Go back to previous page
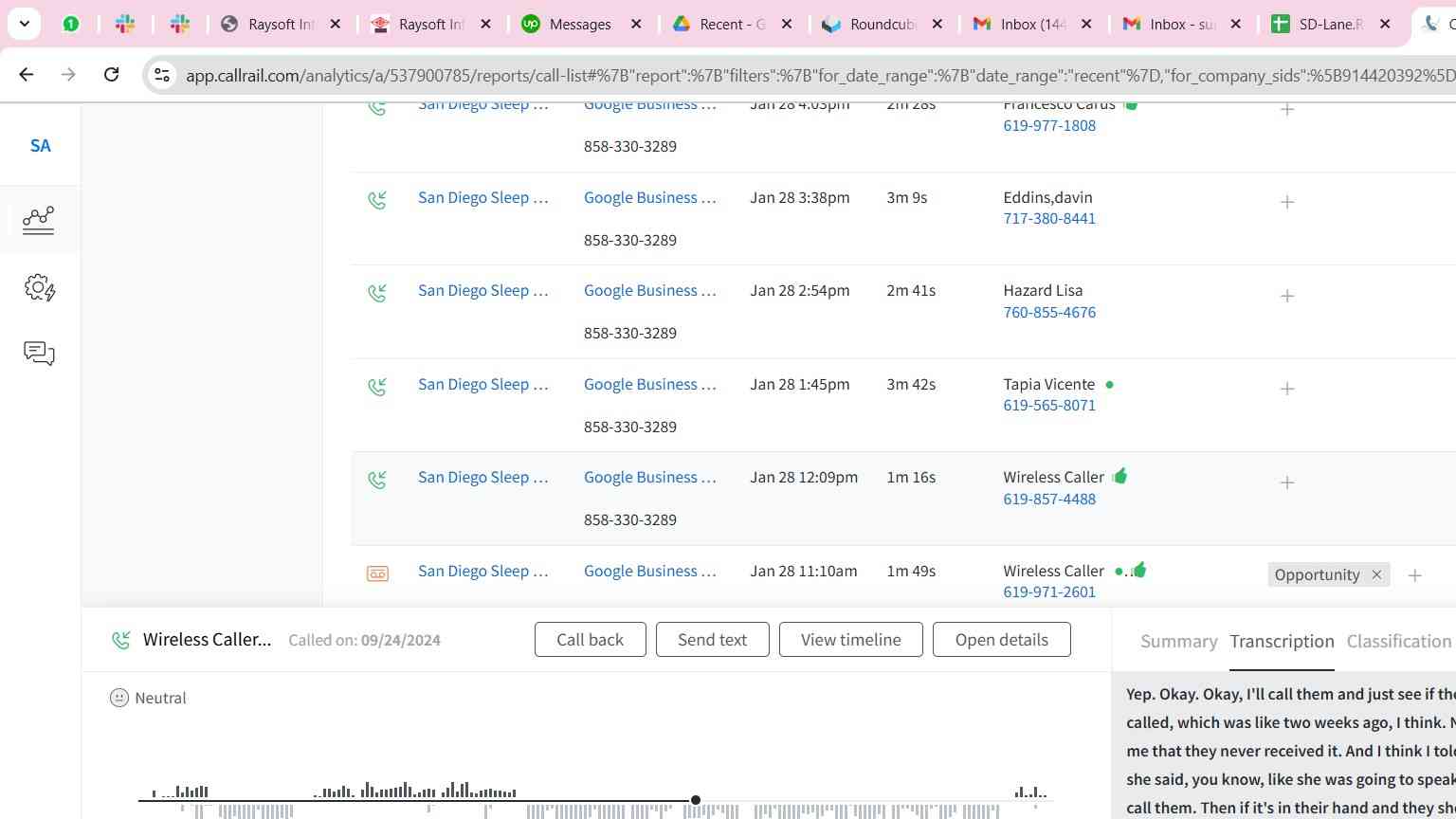 click(27, 74)
